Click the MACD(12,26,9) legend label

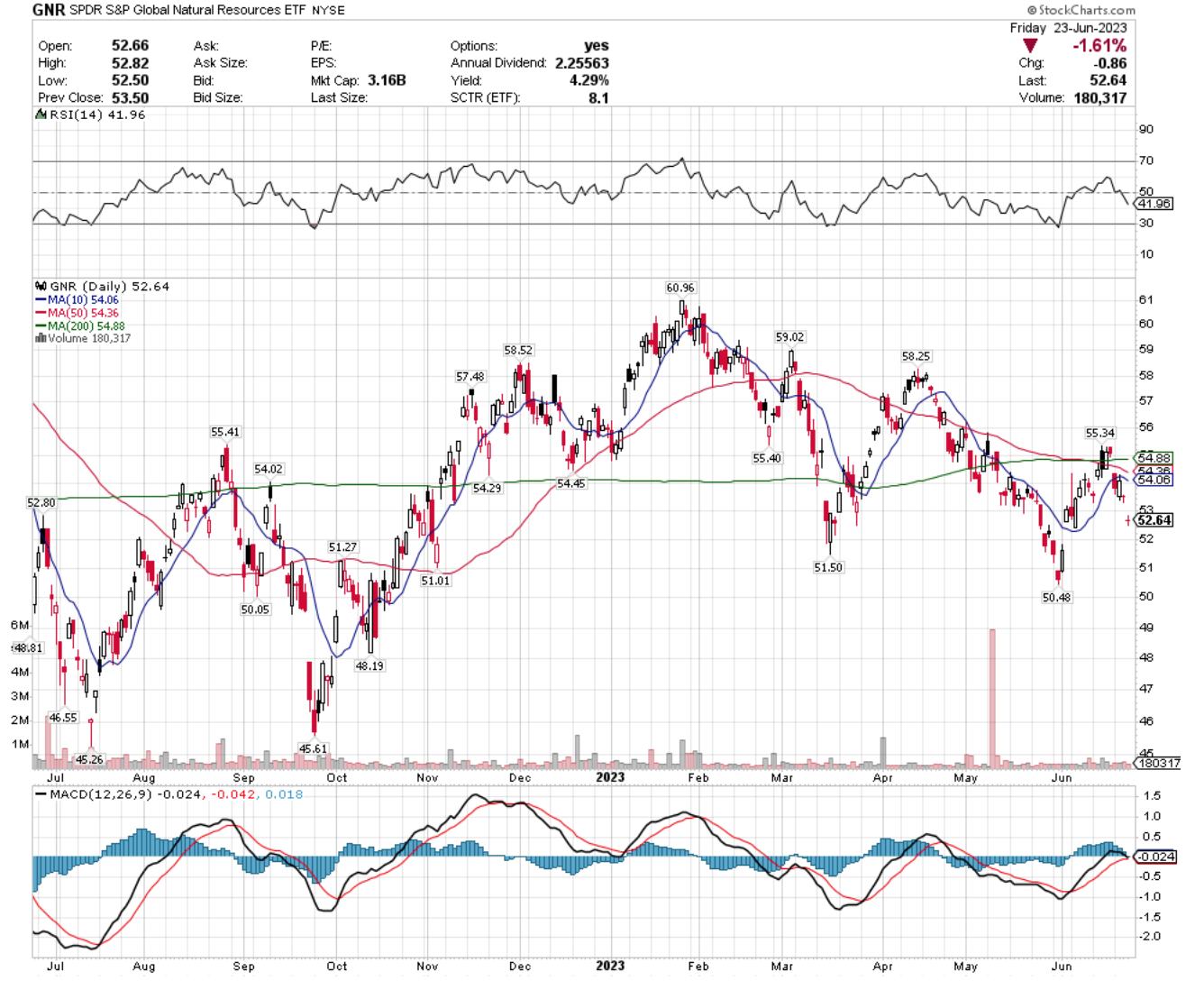click(x=100, y=794)
